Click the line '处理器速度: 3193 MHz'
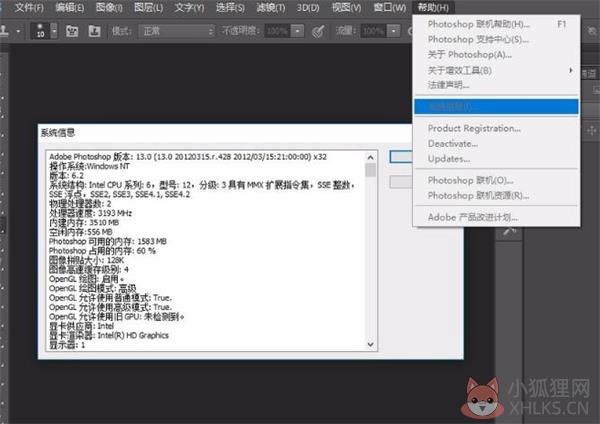Screen dimensions: 600x424 click(x=90, y=213)
